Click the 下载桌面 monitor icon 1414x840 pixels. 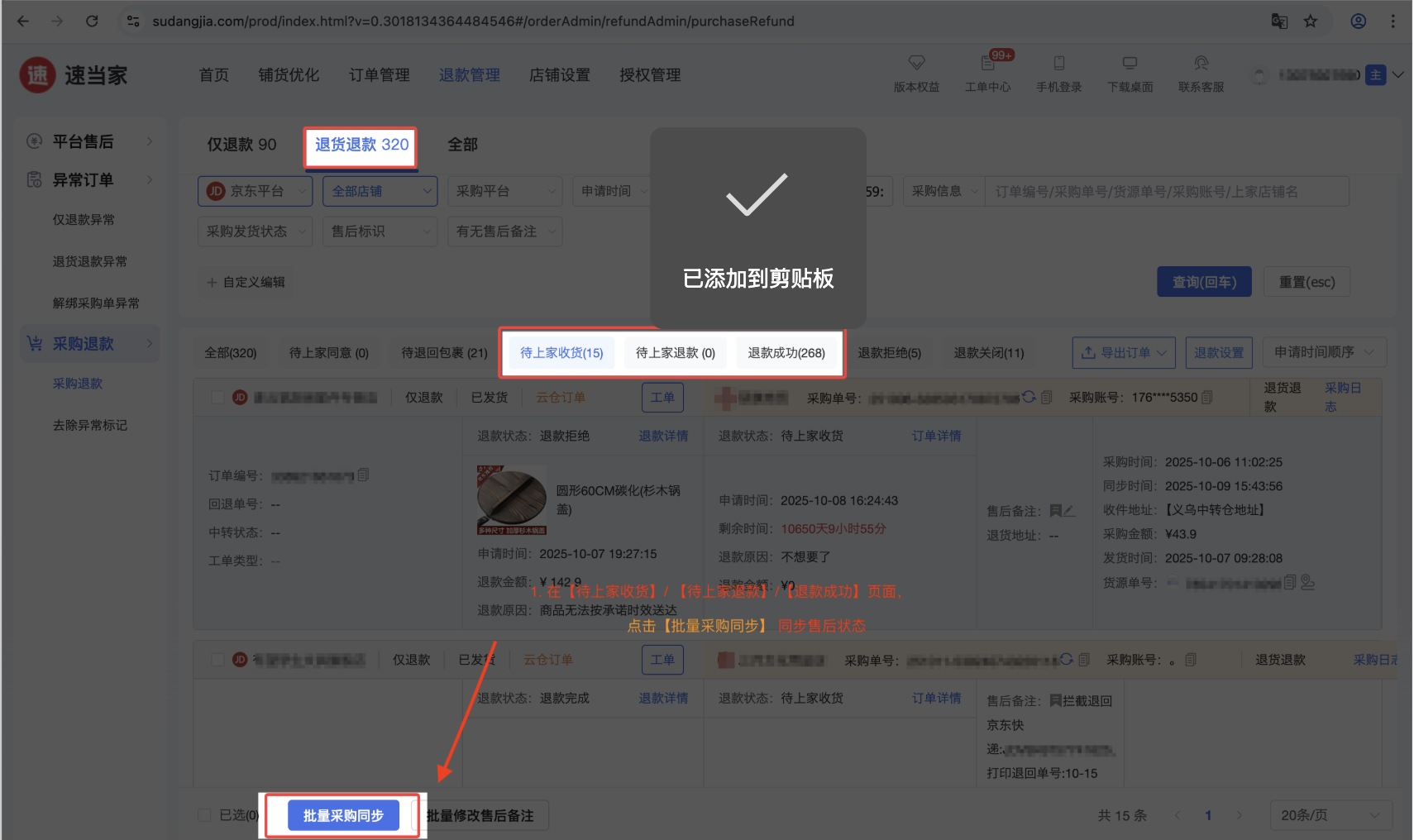(1130, 63)
